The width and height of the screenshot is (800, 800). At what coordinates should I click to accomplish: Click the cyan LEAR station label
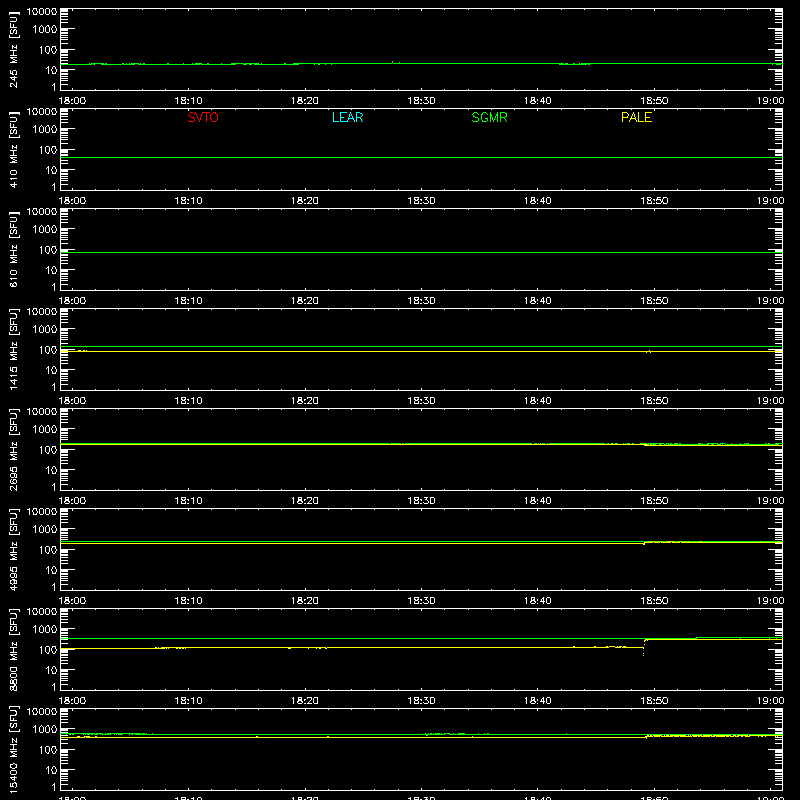pyautogui.click(x=347, y=117)
